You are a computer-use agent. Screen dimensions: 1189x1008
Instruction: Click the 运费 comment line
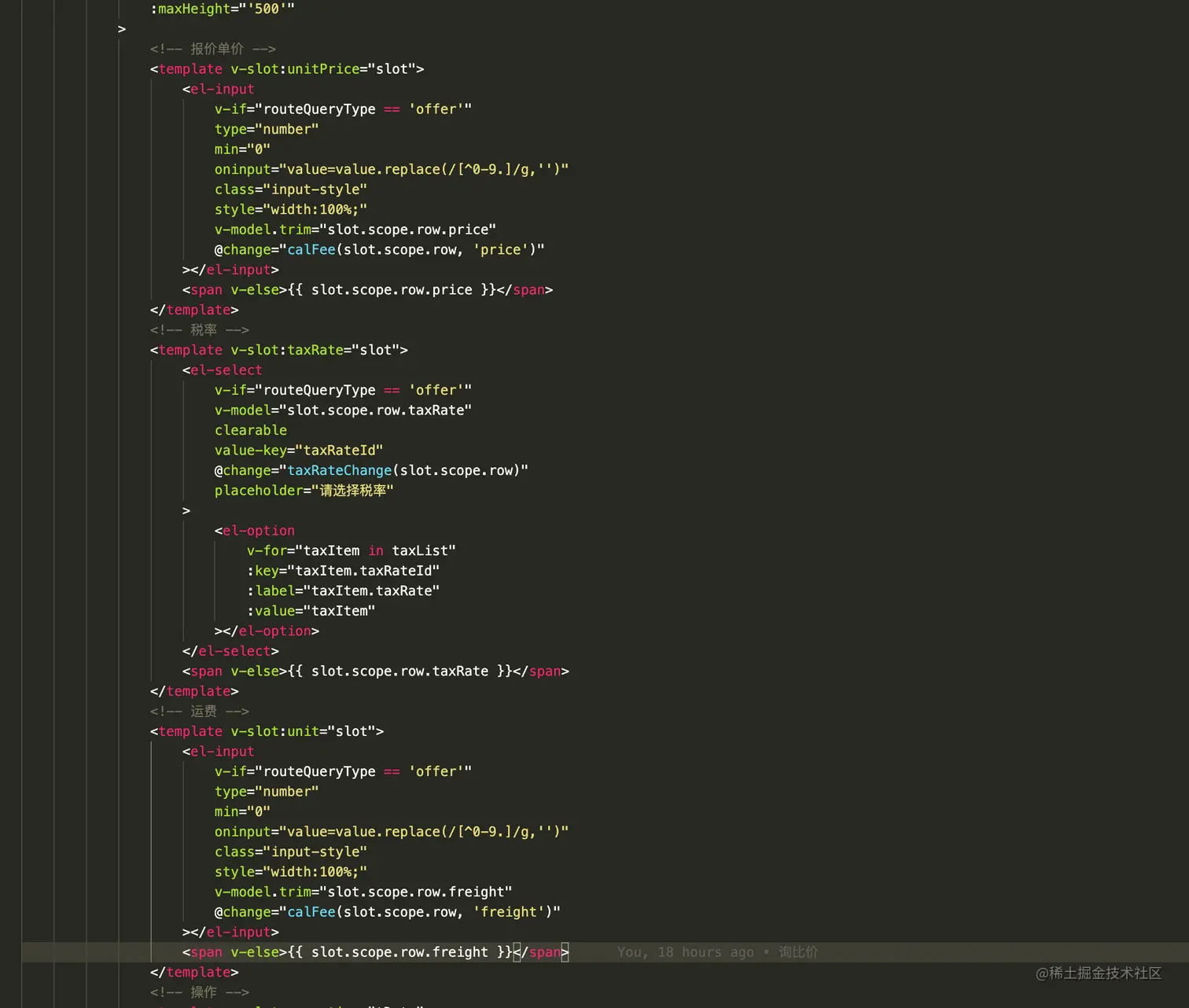[200, 712]
